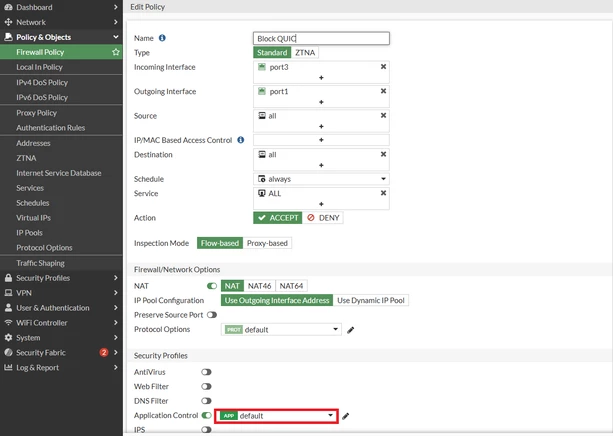613x436 pixels.
Task: Click the WiFi Controller signal icon
Action: tap(8, 322)
